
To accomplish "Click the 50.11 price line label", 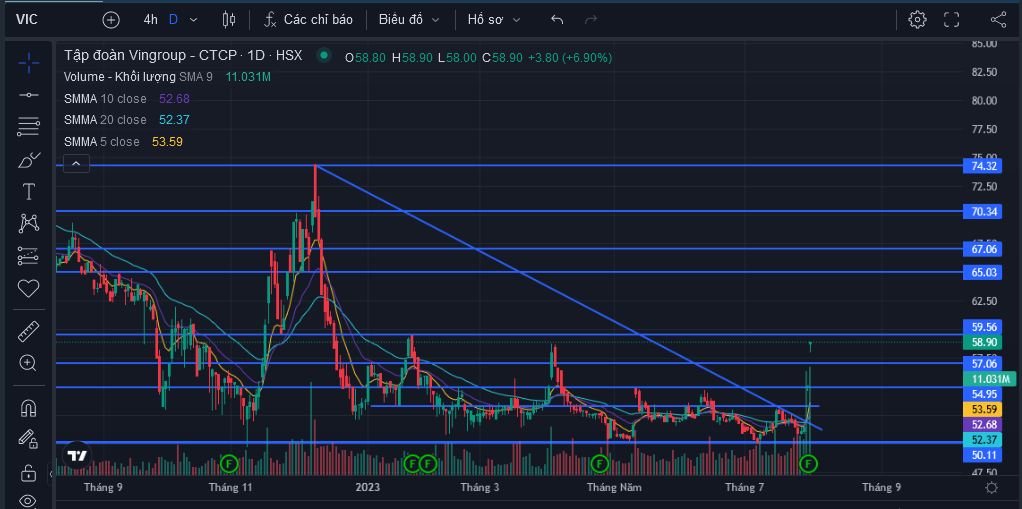I will pyautogui.click(x=984, y=455).
